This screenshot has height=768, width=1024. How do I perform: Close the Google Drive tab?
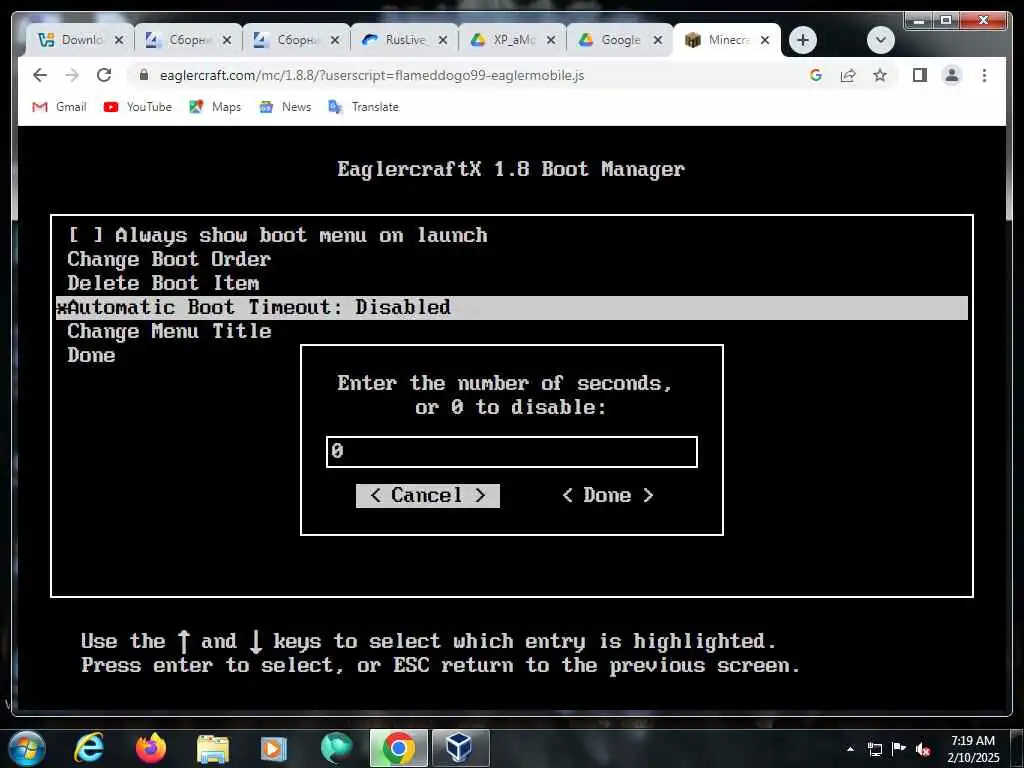(658, 40)
